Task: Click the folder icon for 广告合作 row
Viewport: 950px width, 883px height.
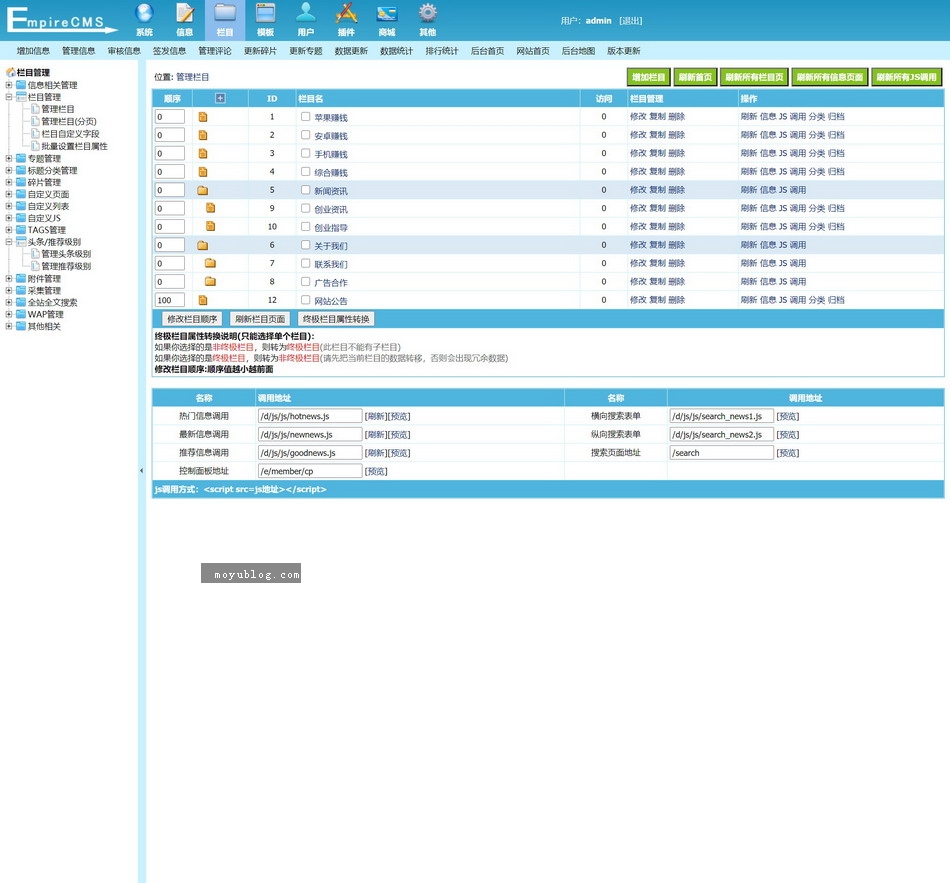Action: click(210, 281)
